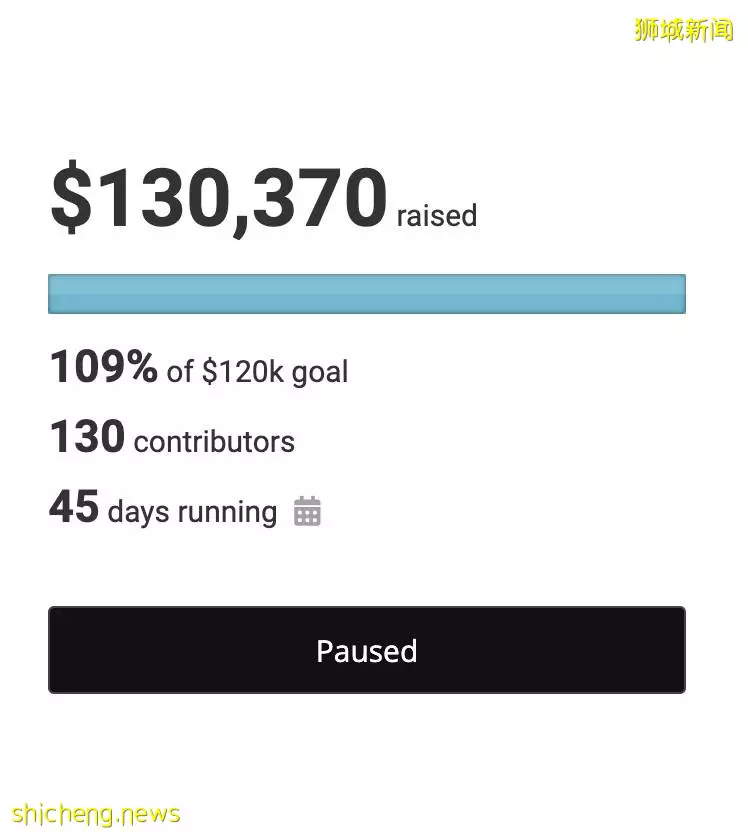Open the 'contributors' label
Screen dimensions: 748x832
pyautogui.click(x=214, y=441)
